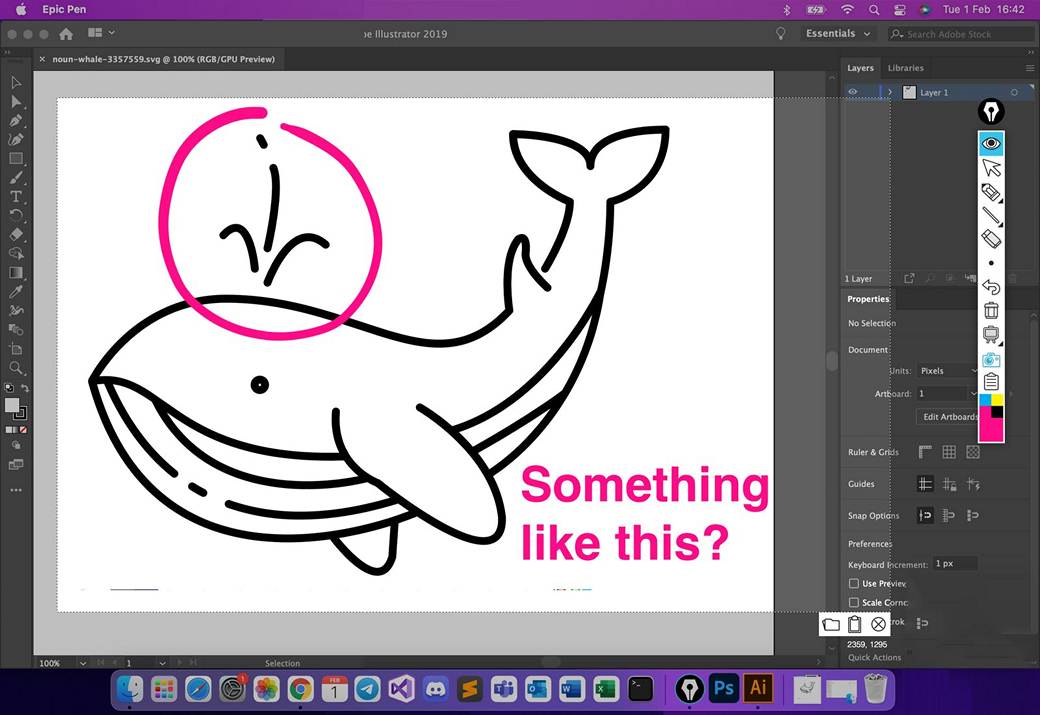Enable the Scale Corners checkbox
The image size is (1040, 715).
click(x=854, y=602)
